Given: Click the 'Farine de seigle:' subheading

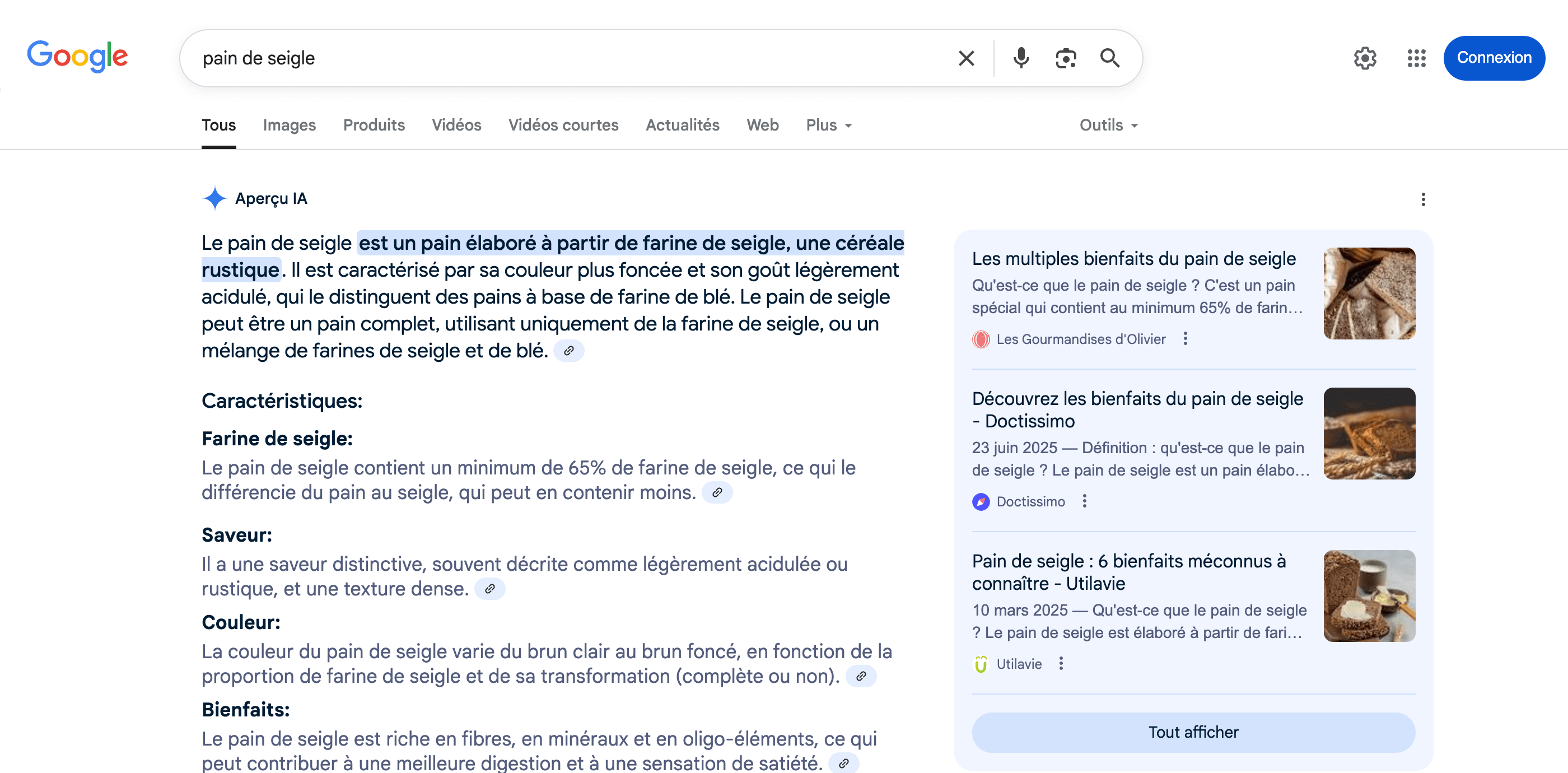Looking at the screenshot, I should coord(277,439).
